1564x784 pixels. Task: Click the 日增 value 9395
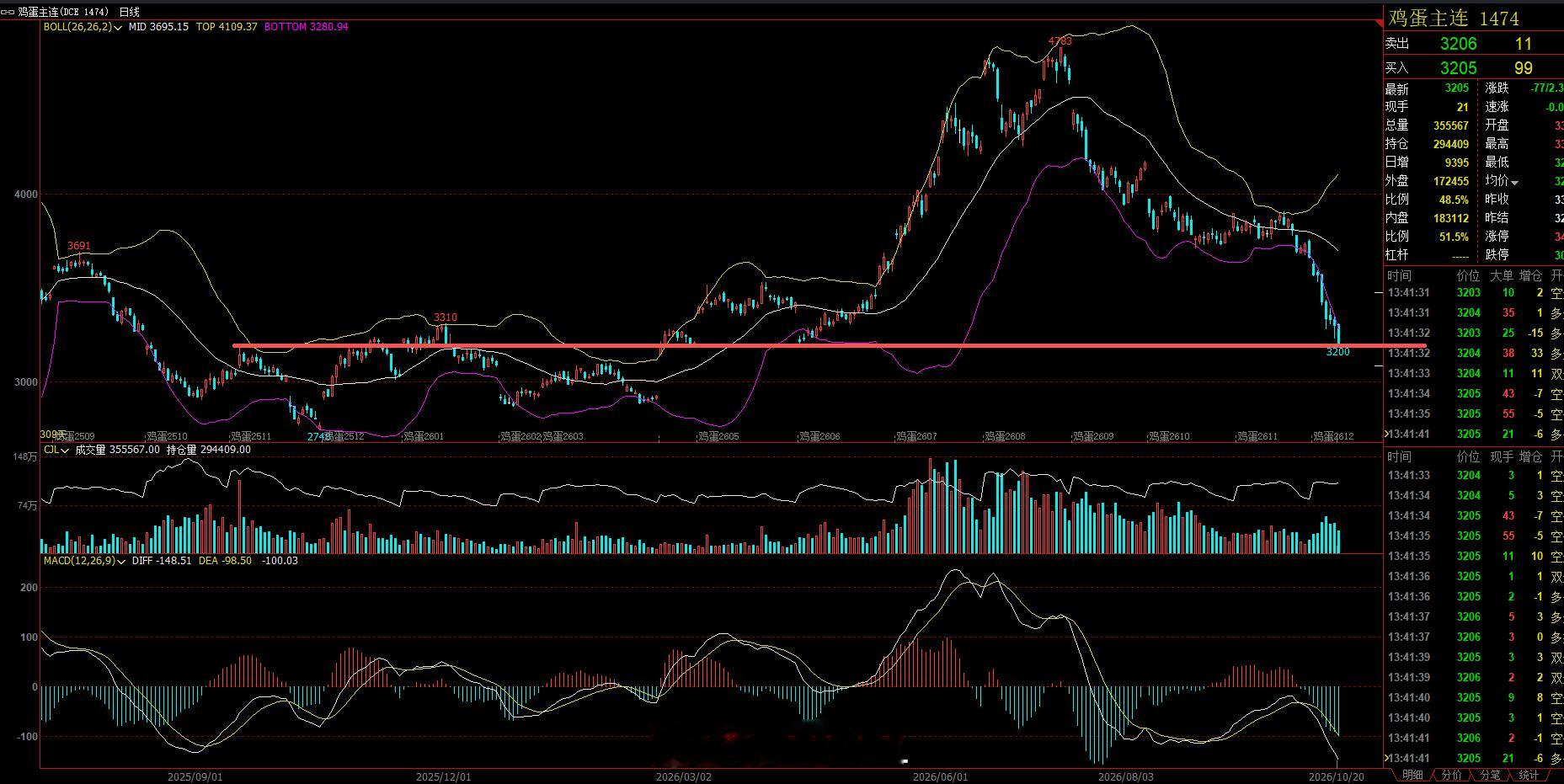click(1456, 163)
